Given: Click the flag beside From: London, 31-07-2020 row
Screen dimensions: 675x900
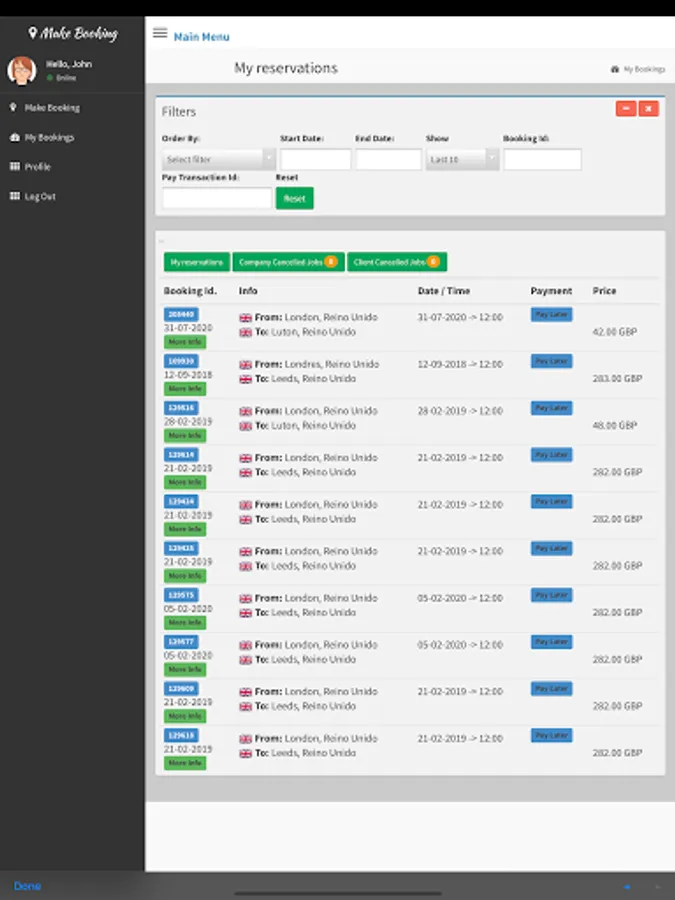Looking at the screenshot, I should click(246, 317).
